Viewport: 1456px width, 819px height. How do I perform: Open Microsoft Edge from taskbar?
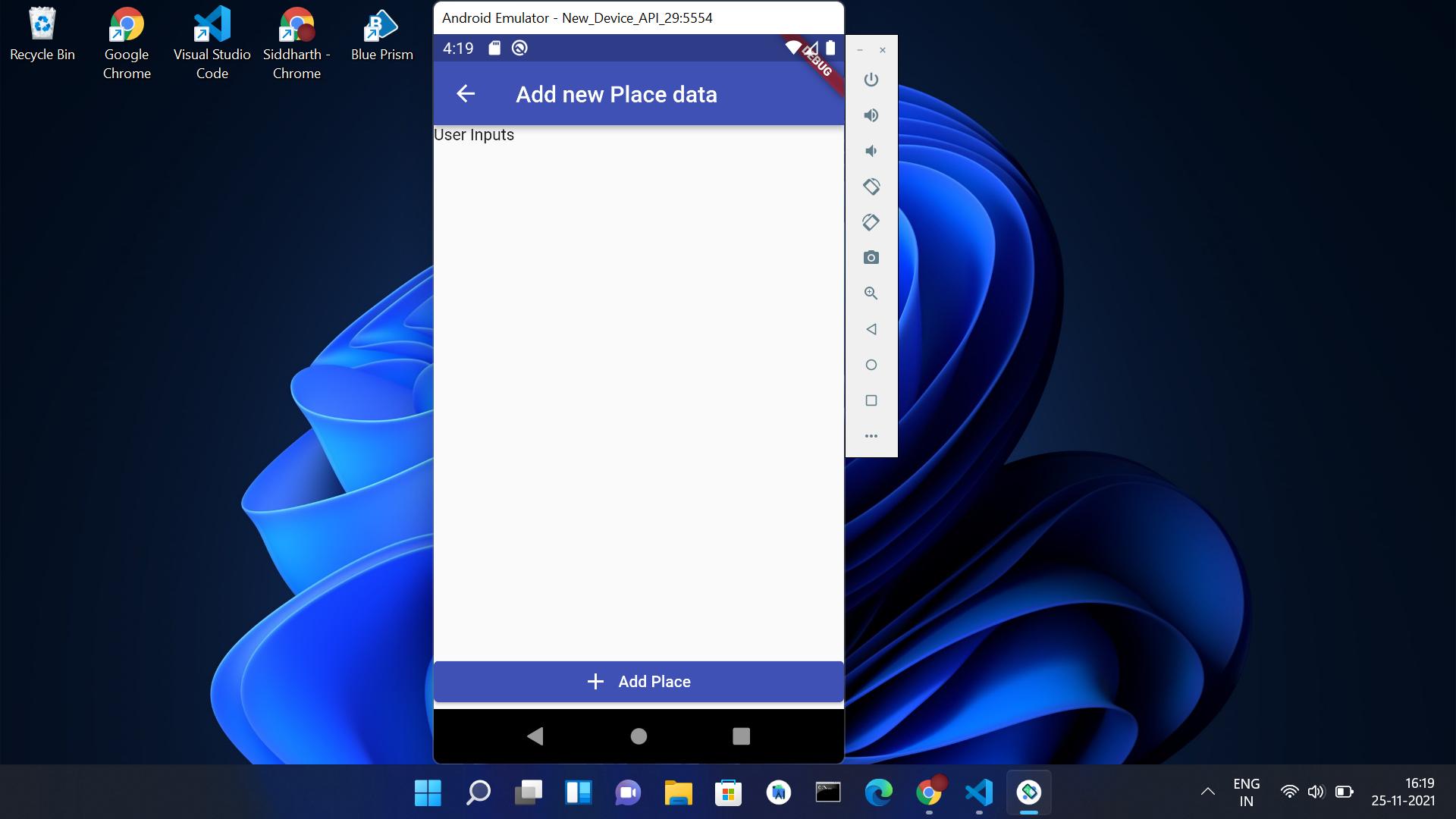(x=878, y=793)
